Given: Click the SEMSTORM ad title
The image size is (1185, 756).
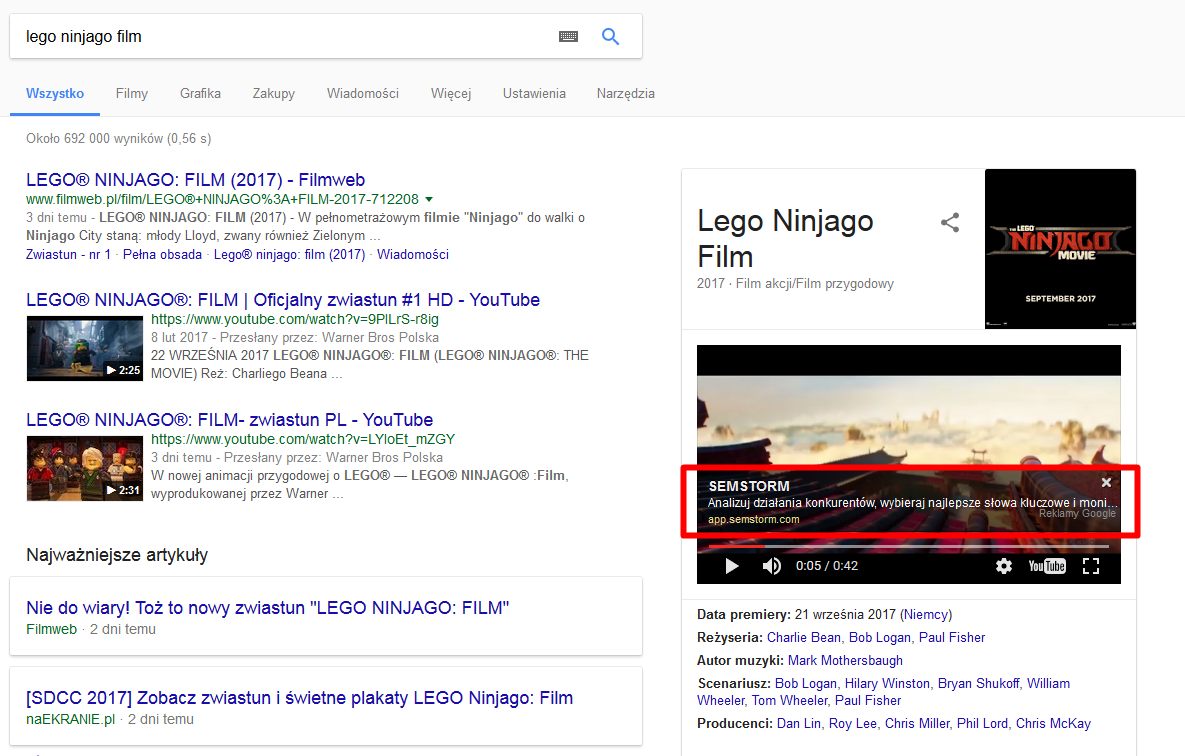Looking at the screenshot, I should pos(749,486).
